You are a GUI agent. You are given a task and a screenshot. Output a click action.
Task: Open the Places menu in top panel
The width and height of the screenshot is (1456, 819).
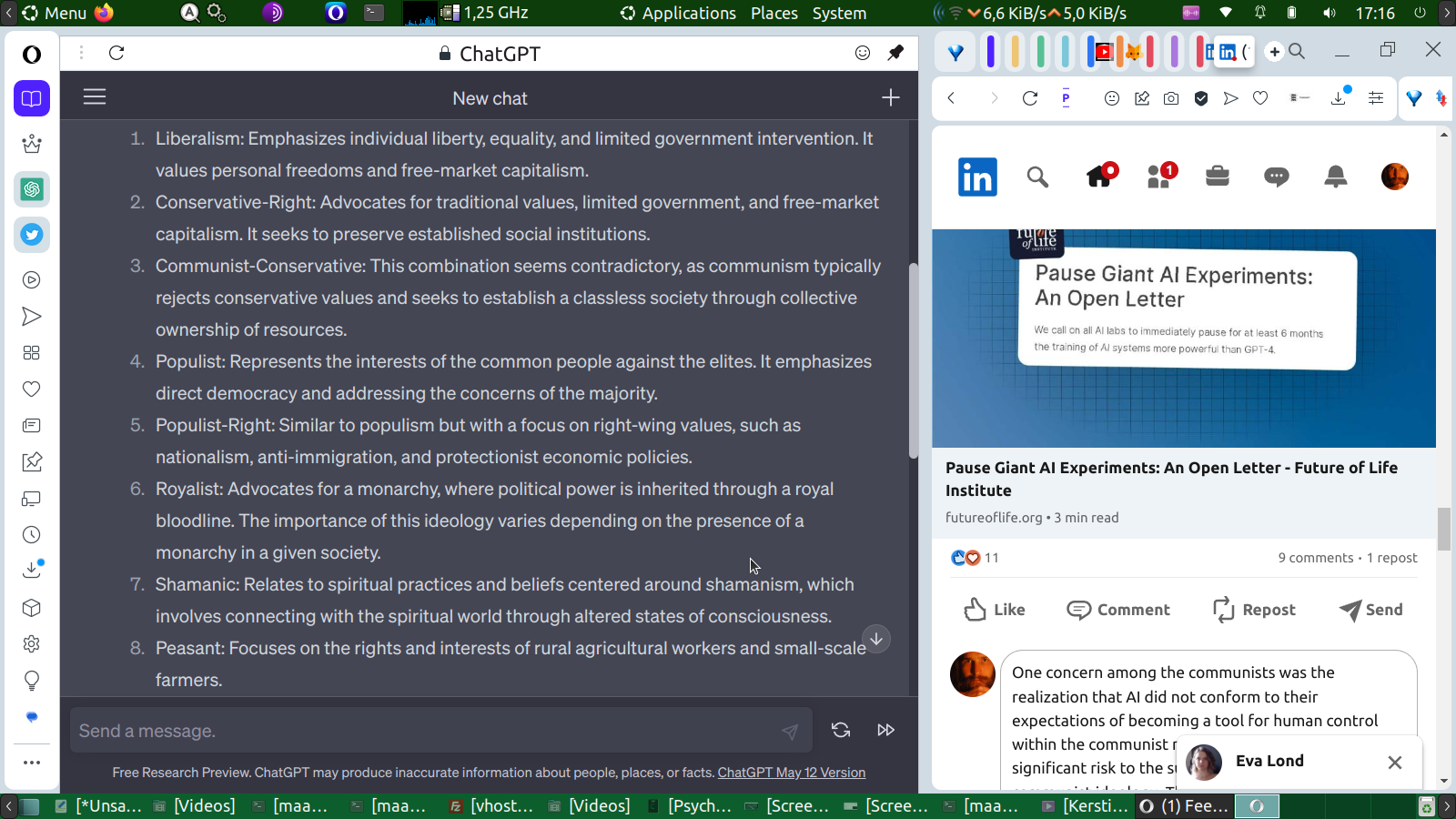[x=774, y=13]
